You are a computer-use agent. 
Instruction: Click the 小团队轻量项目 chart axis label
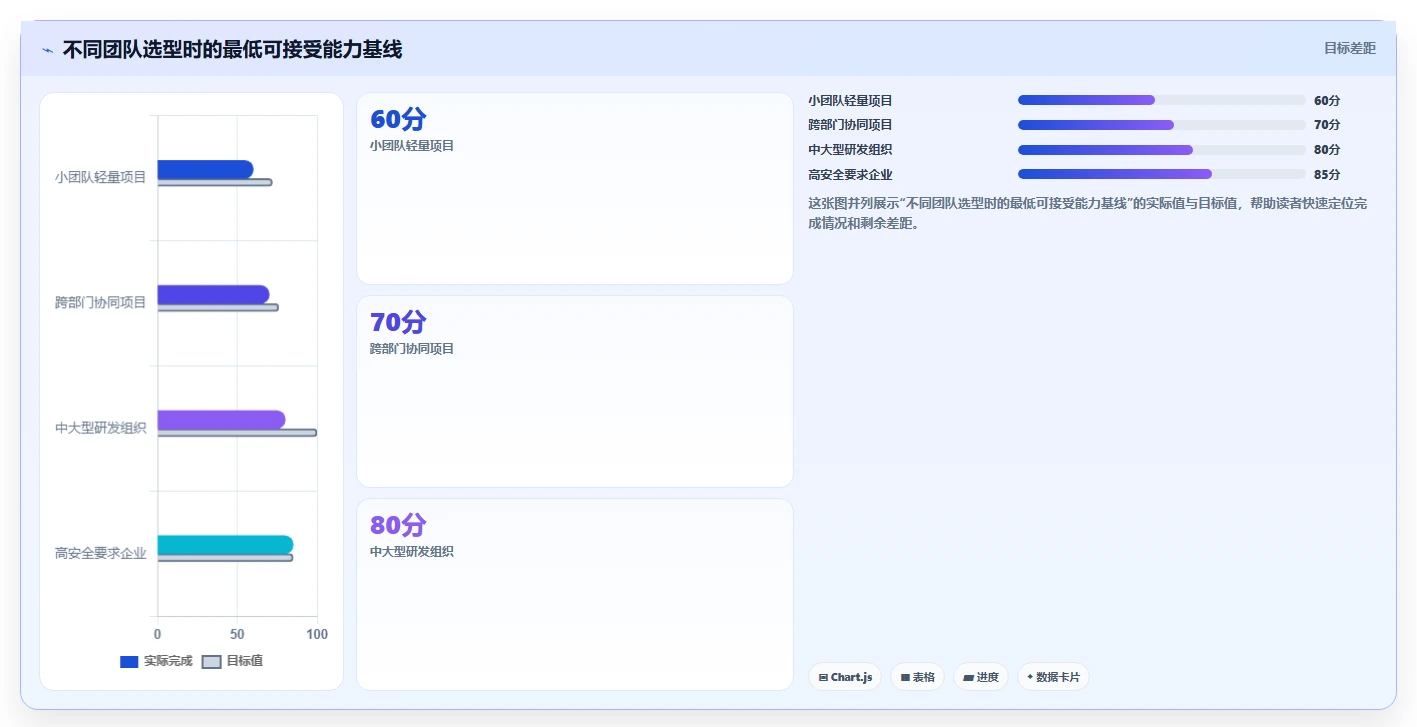[x=100, y=177]
